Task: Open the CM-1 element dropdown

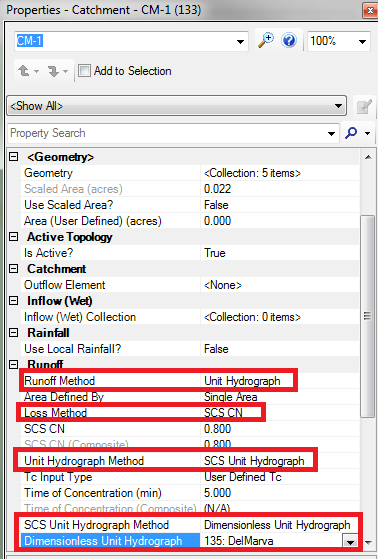Action: tap(240, 42)
